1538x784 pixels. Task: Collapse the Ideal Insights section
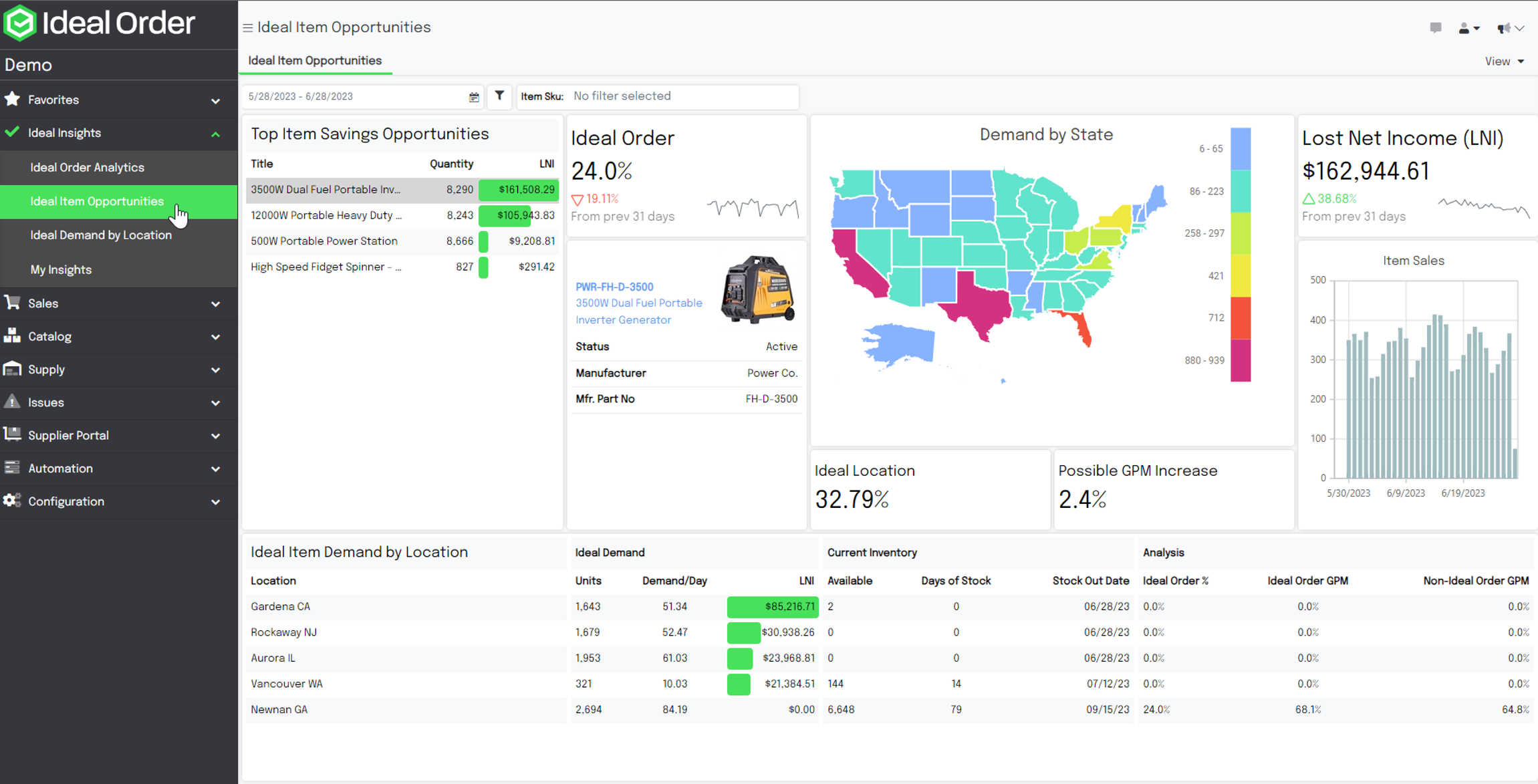[x=214, y=134]
